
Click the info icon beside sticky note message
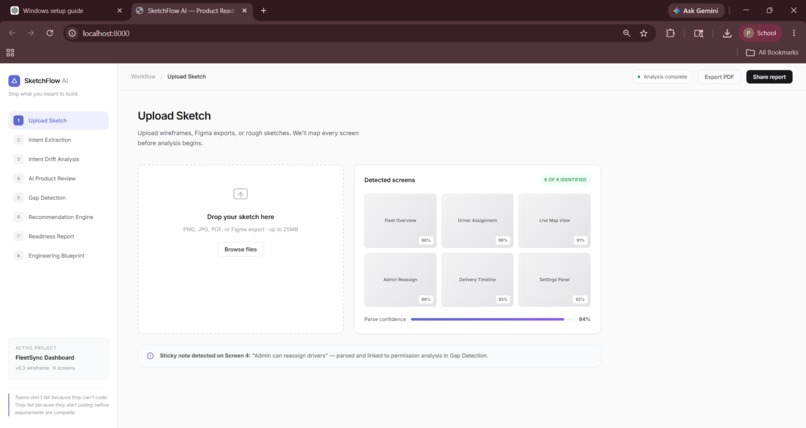150,356
